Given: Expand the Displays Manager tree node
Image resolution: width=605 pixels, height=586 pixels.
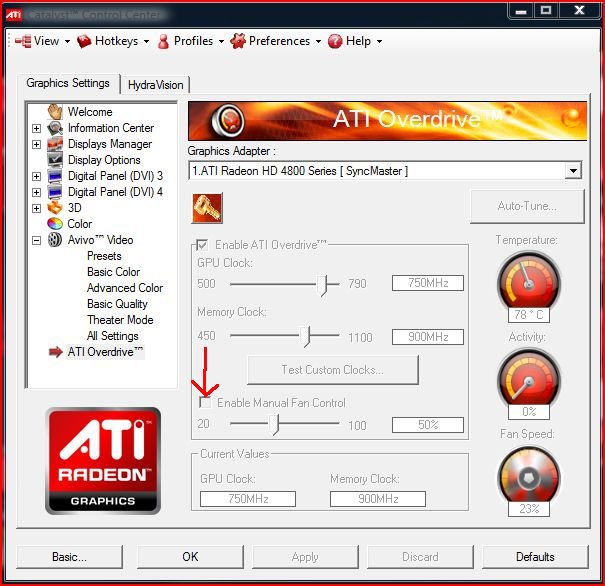Looking at the screenshot, I should point(36,144).
